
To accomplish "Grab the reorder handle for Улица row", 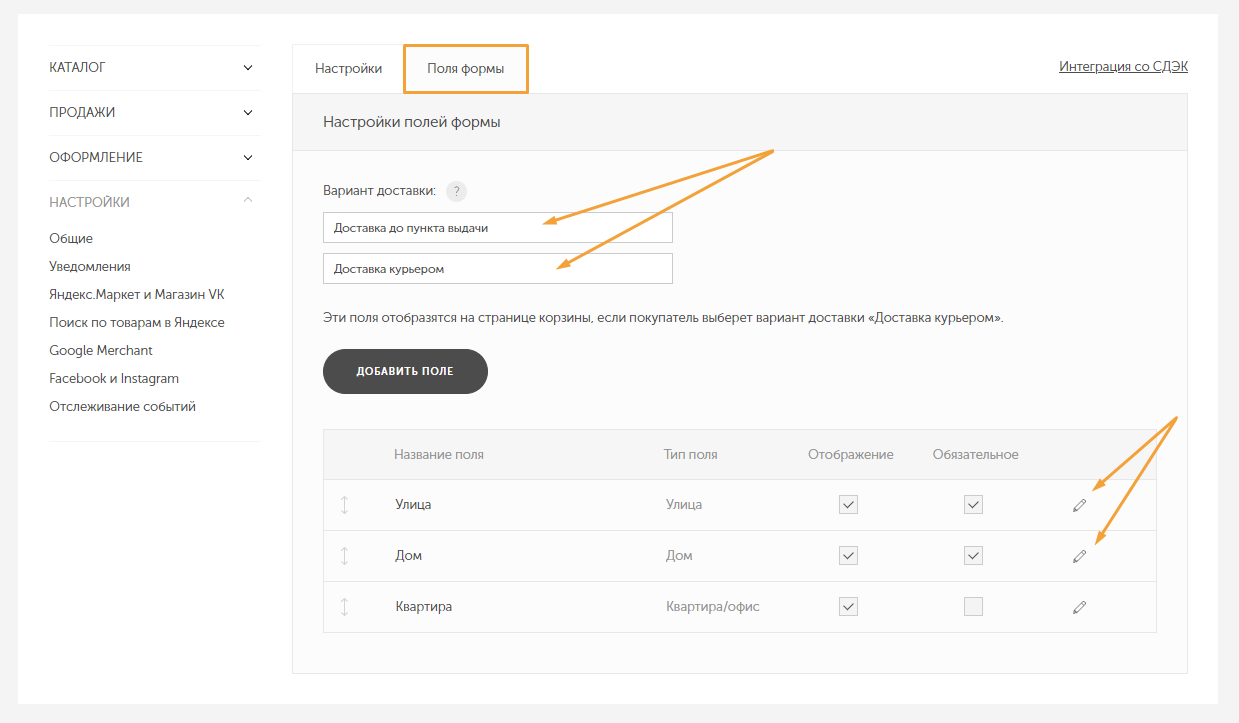I will point(344,505).
